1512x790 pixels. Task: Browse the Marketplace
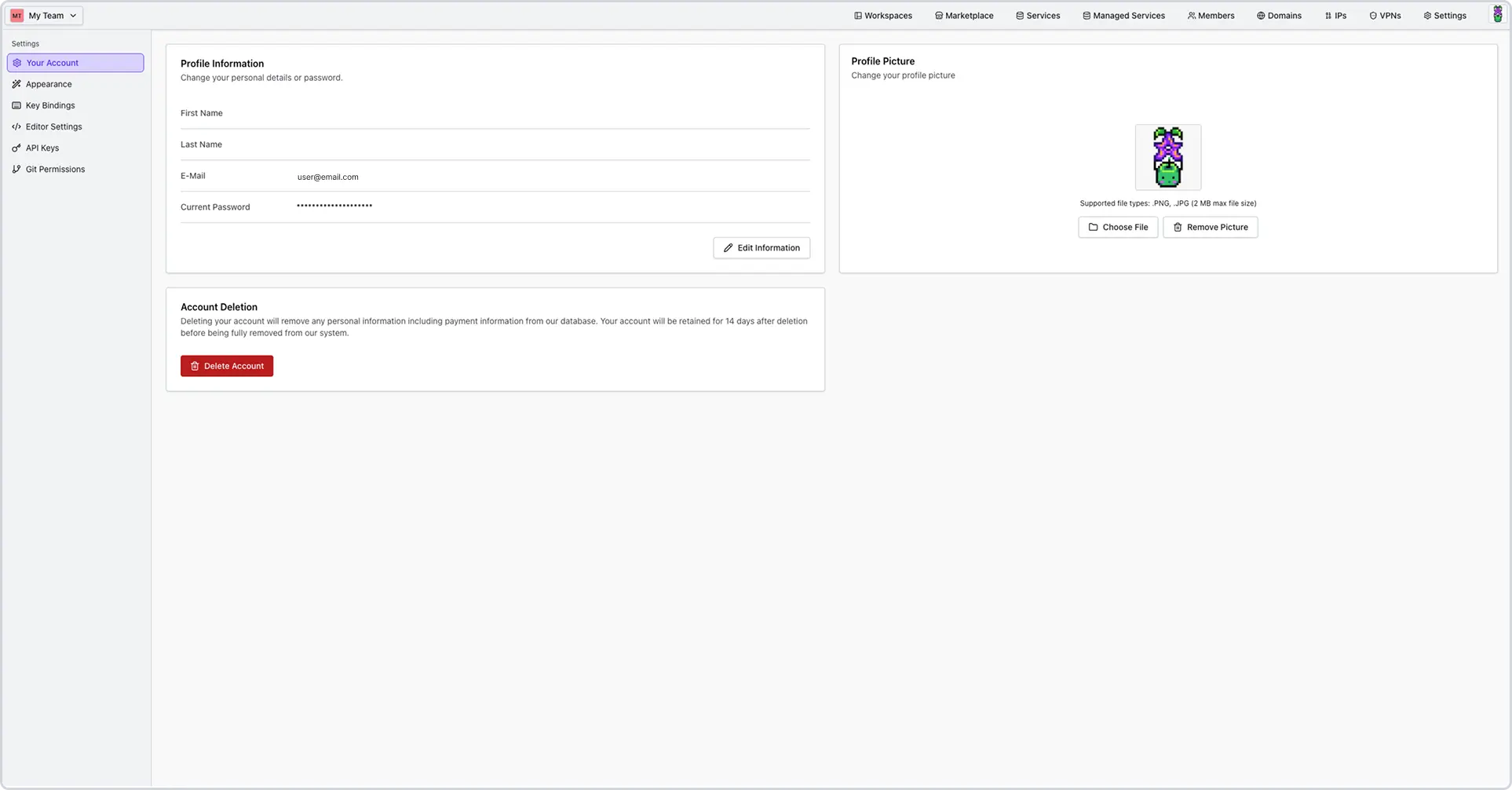pyautogui.click(x=963, y=15)
